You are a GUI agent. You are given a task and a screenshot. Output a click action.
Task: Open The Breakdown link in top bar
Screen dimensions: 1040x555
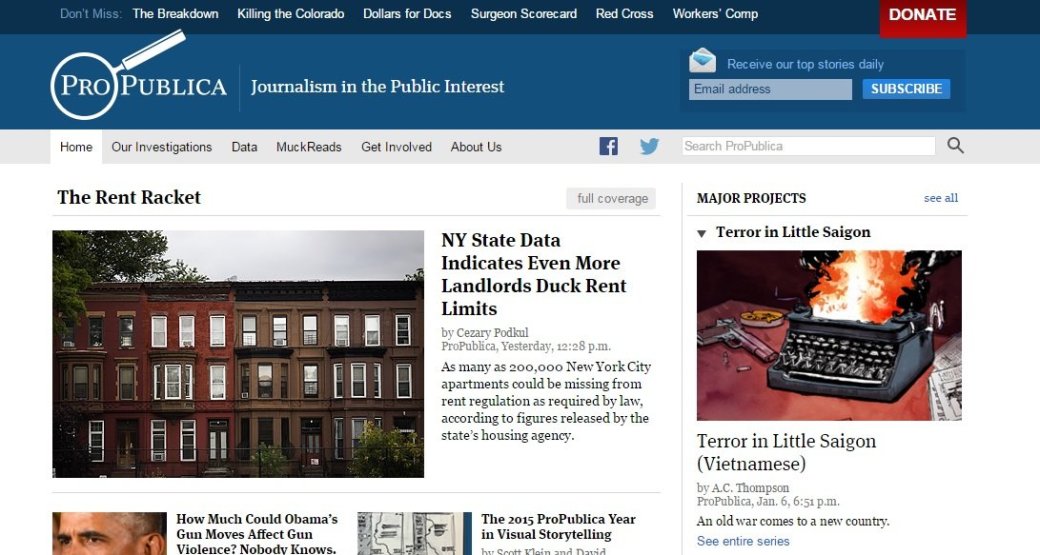coord(175,13)
